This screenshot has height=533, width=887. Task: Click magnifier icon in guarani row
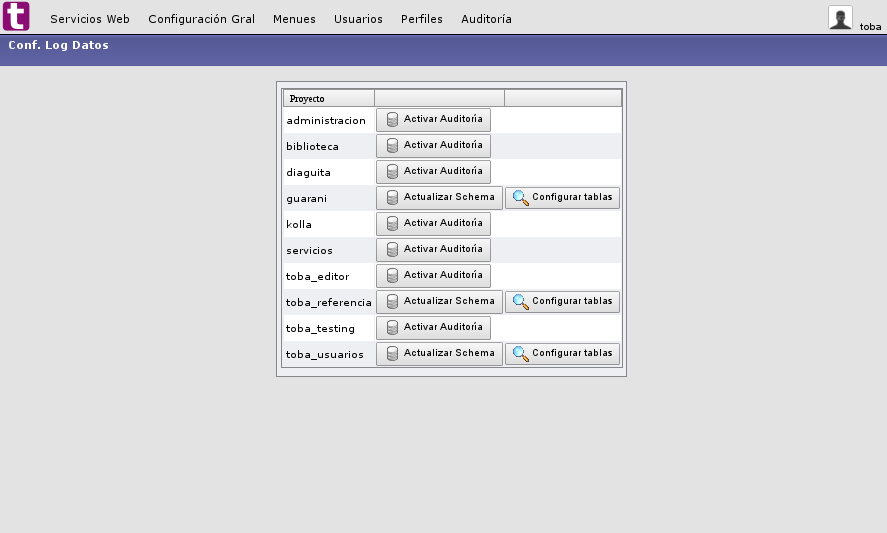coord(520,197)
